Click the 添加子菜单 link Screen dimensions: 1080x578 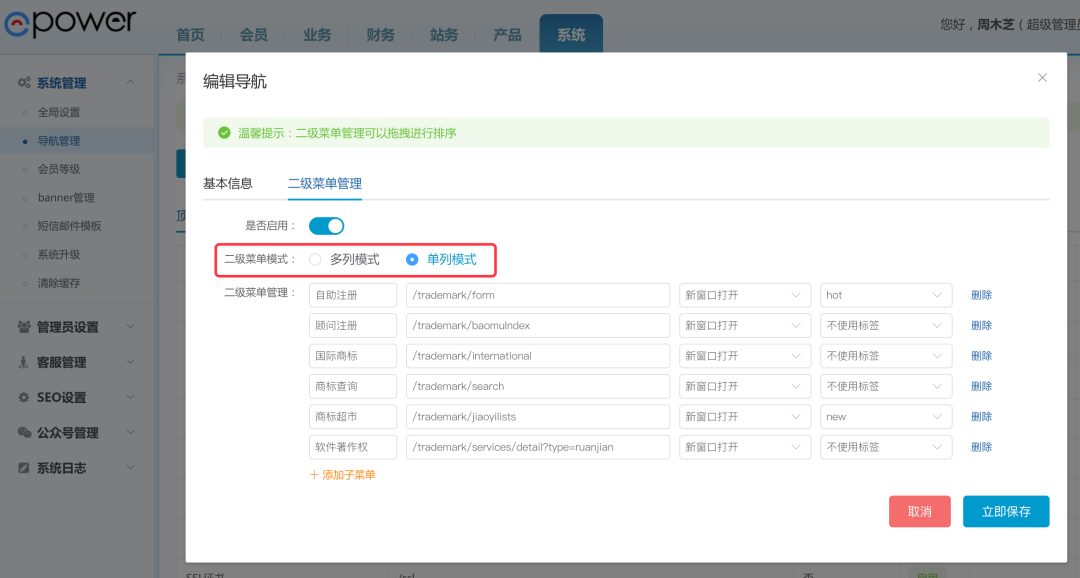point(343,475)
